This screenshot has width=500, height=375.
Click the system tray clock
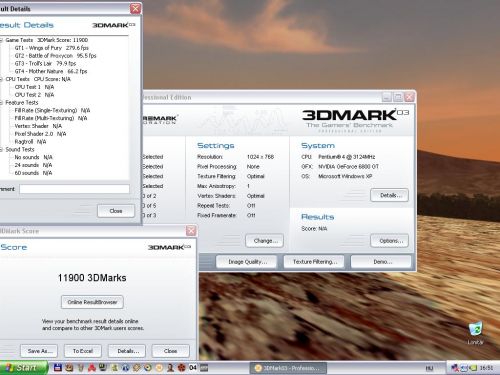(x=486, y=368)
